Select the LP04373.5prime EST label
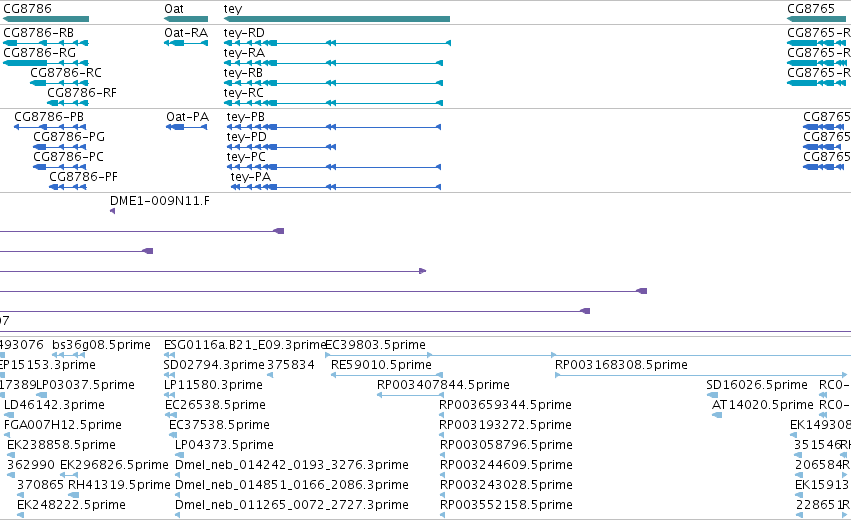Screen dimensions: 851x520 click(224, 445)
